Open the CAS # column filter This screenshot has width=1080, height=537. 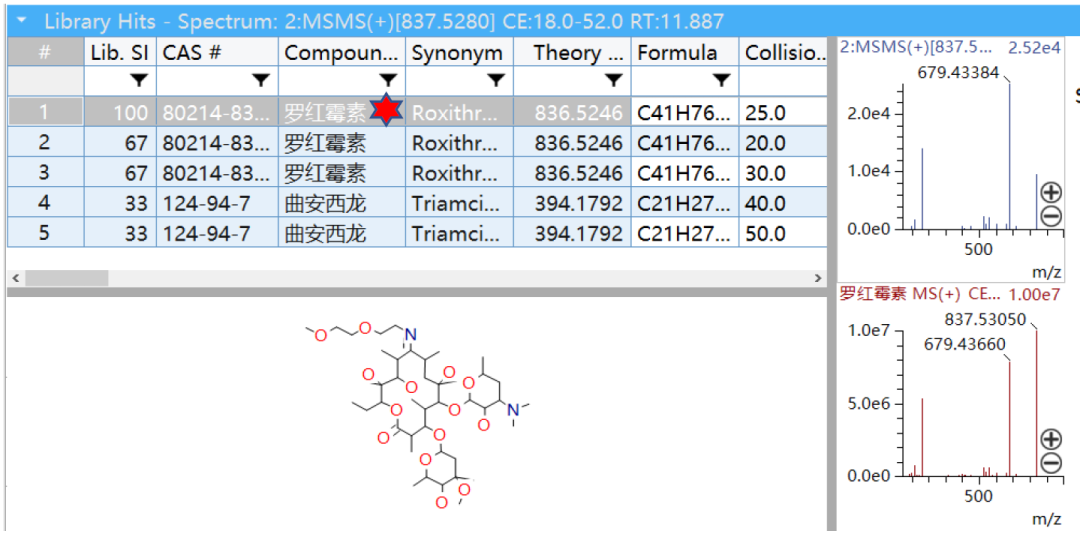[x=261, y=80]
